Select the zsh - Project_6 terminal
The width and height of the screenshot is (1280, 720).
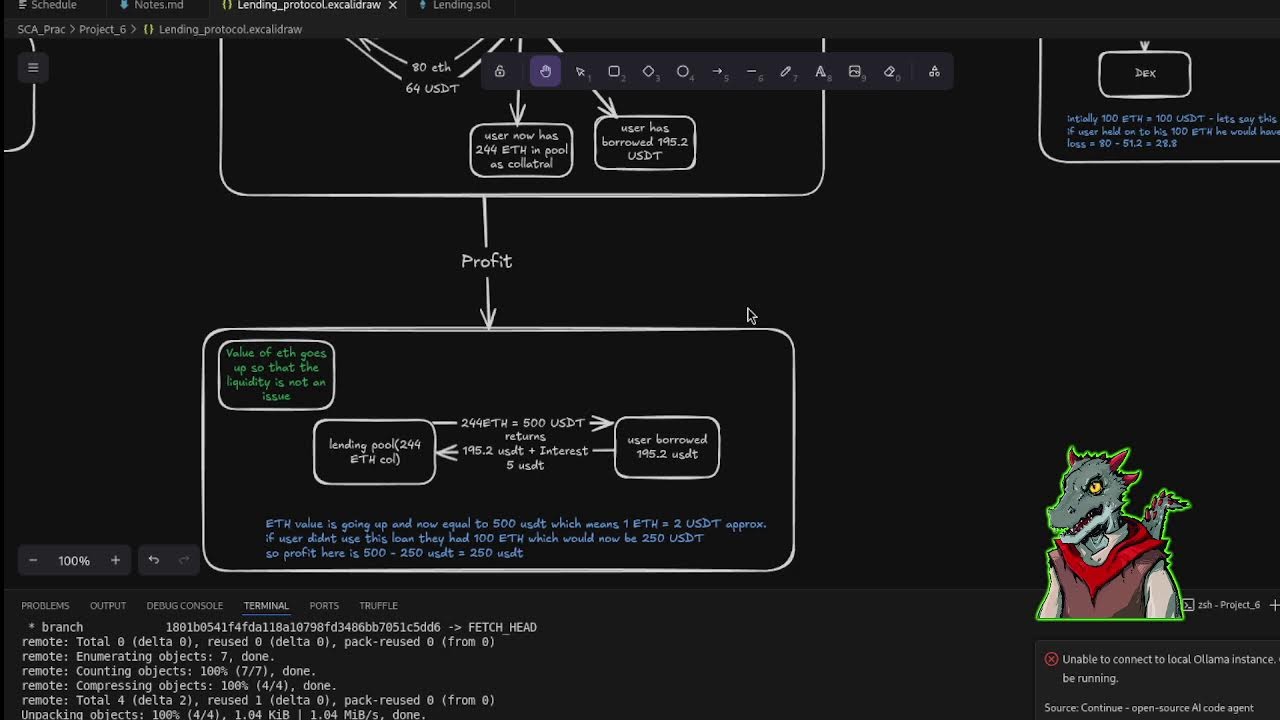[x=1220, y=605]
